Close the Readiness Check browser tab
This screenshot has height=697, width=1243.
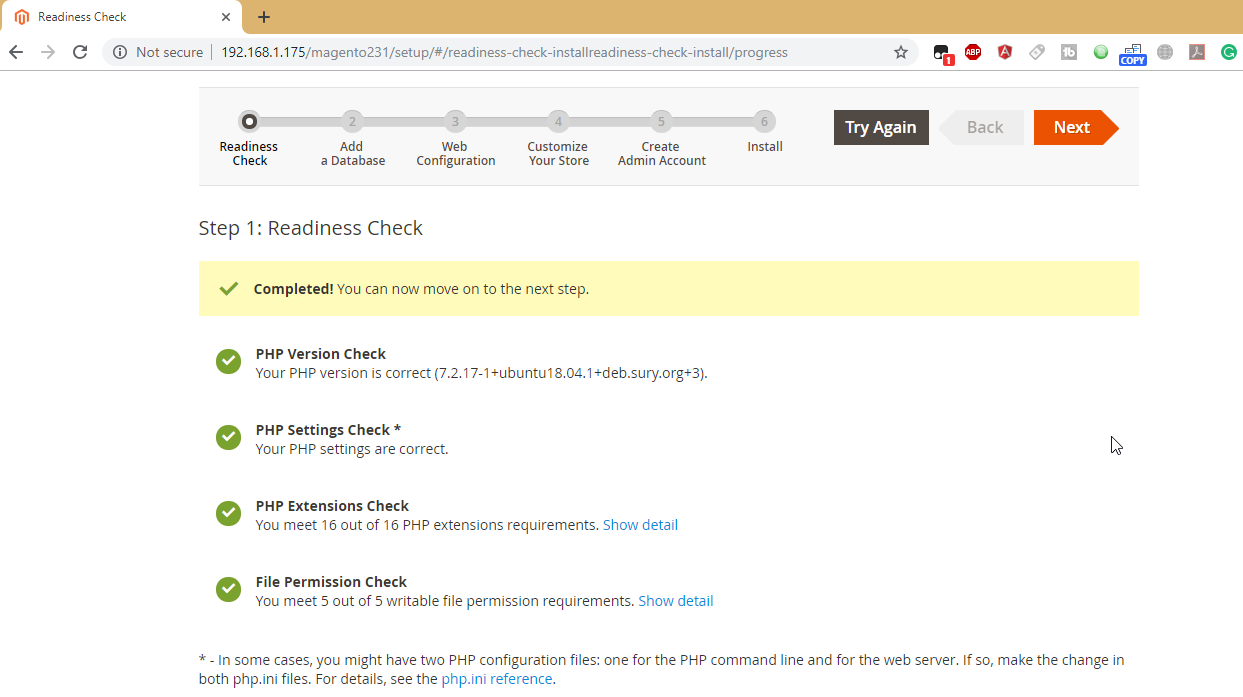pos(226,17)
